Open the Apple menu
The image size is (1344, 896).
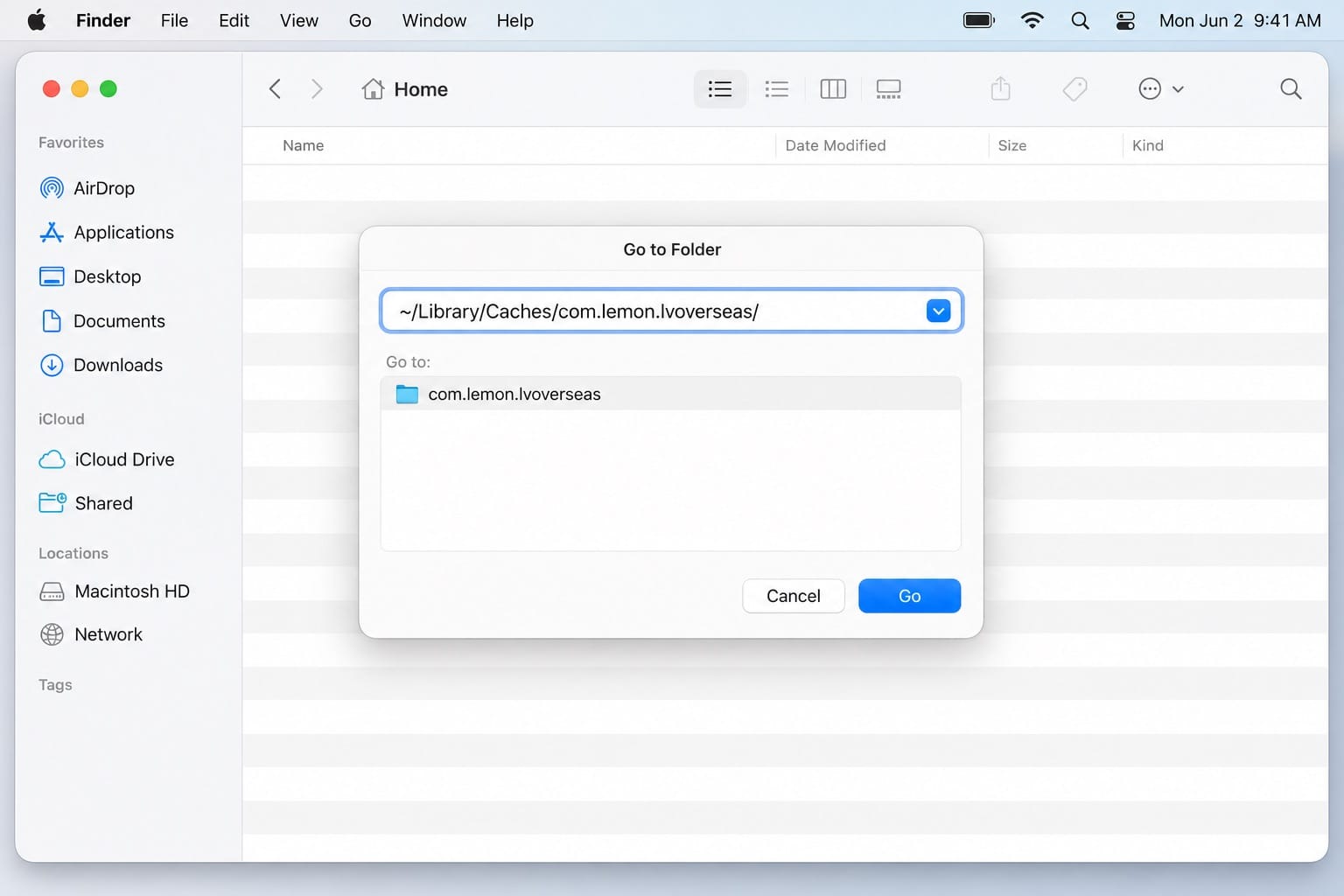pyautogui.click(x=37, y=20)
